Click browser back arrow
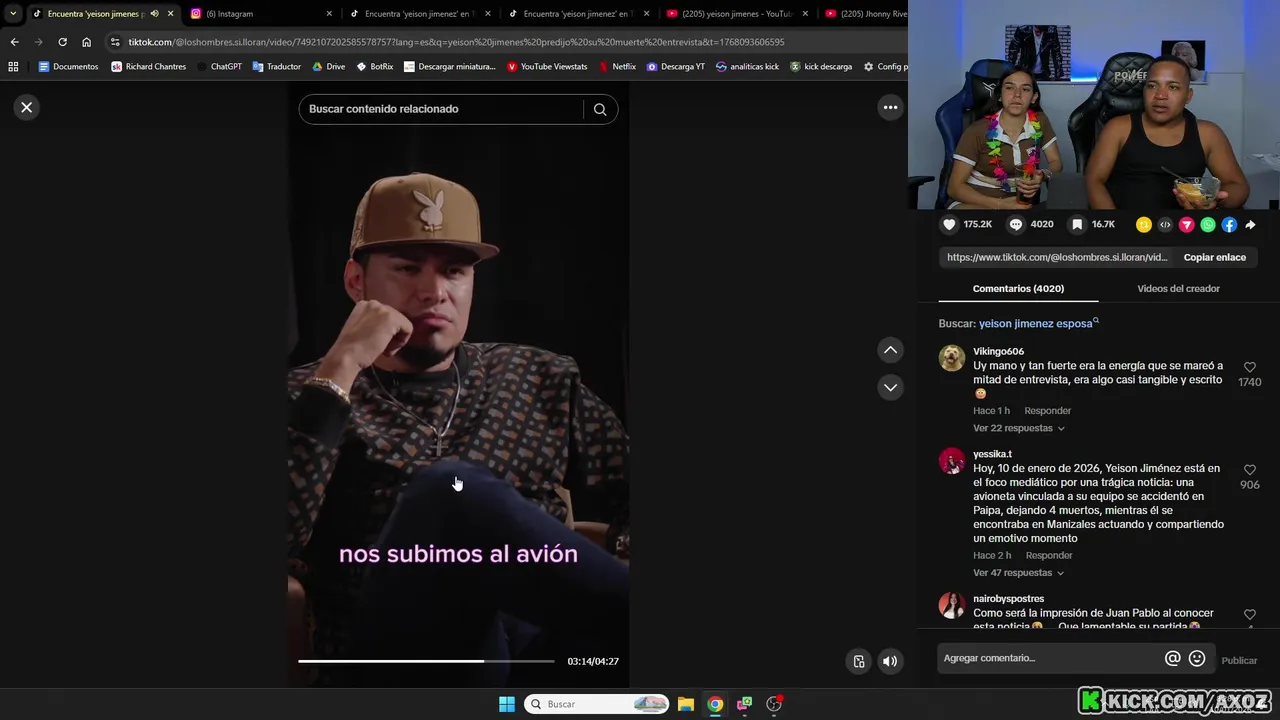The image size is (1280, 720). click(14, 42)
